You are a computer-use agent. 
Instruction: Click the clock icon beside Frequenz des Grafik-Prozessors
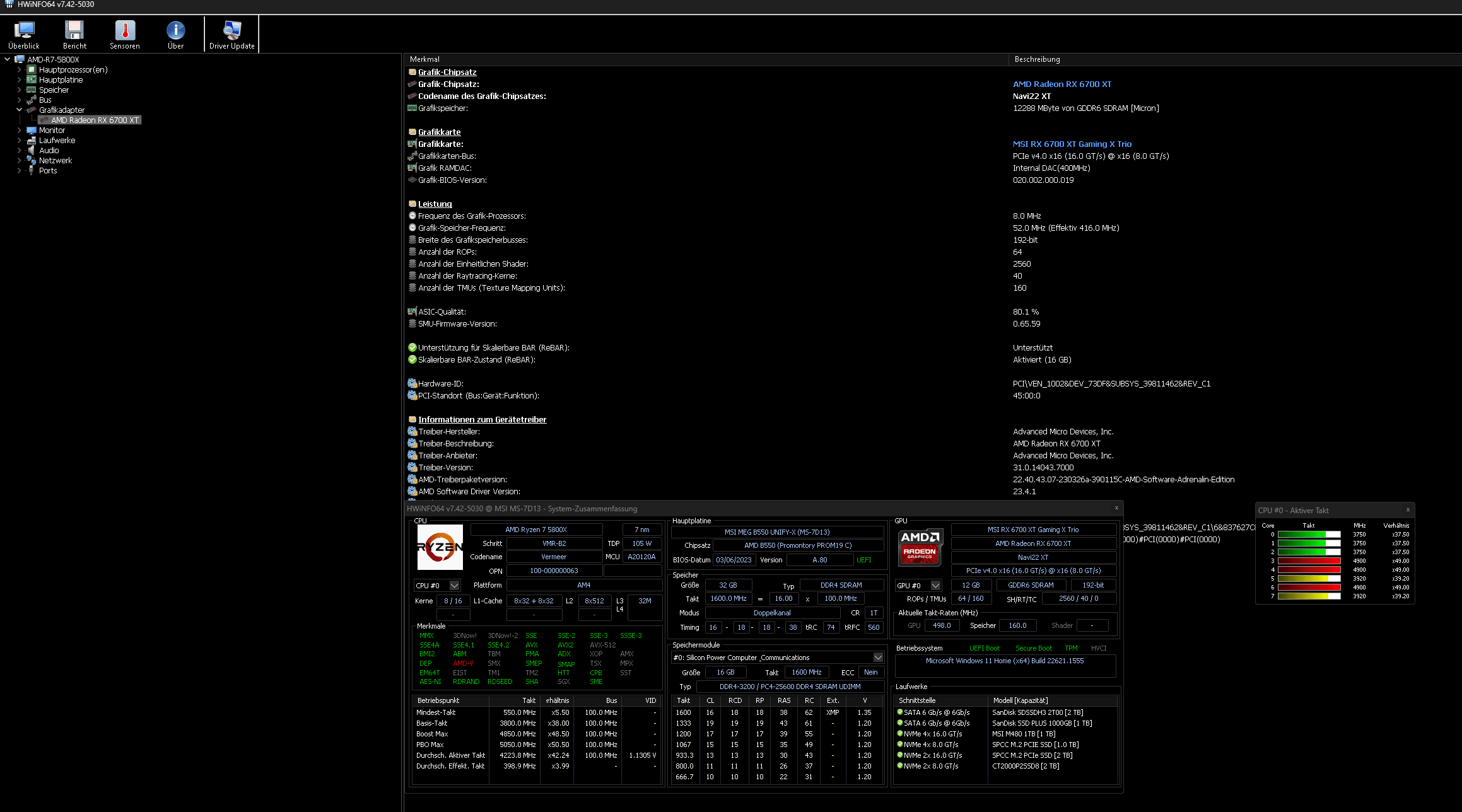pyautogui.click(x=412, y=216)
